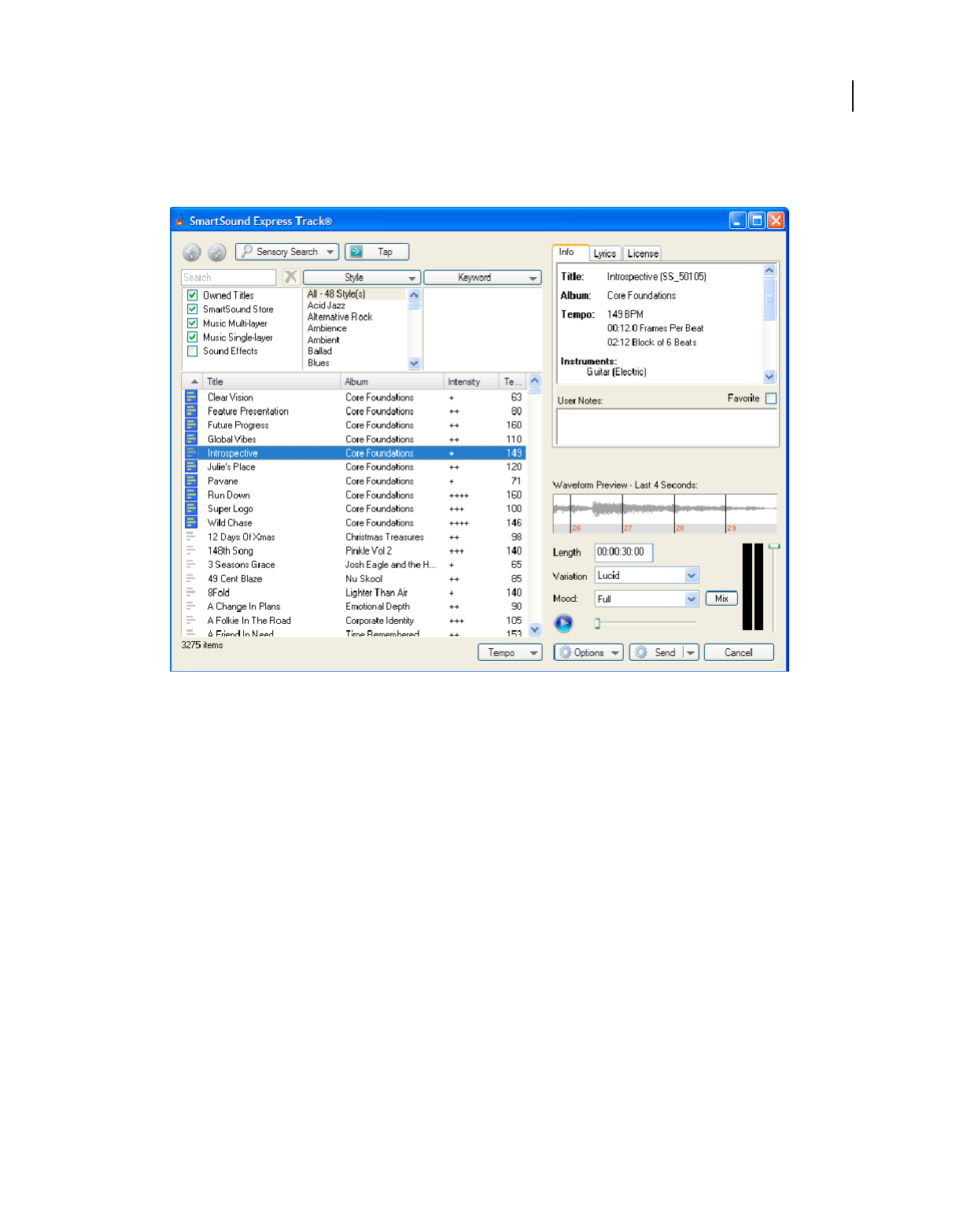963x1232 pixels.
Task: Open the Mood combo box
Action: [x=647, y=599]
